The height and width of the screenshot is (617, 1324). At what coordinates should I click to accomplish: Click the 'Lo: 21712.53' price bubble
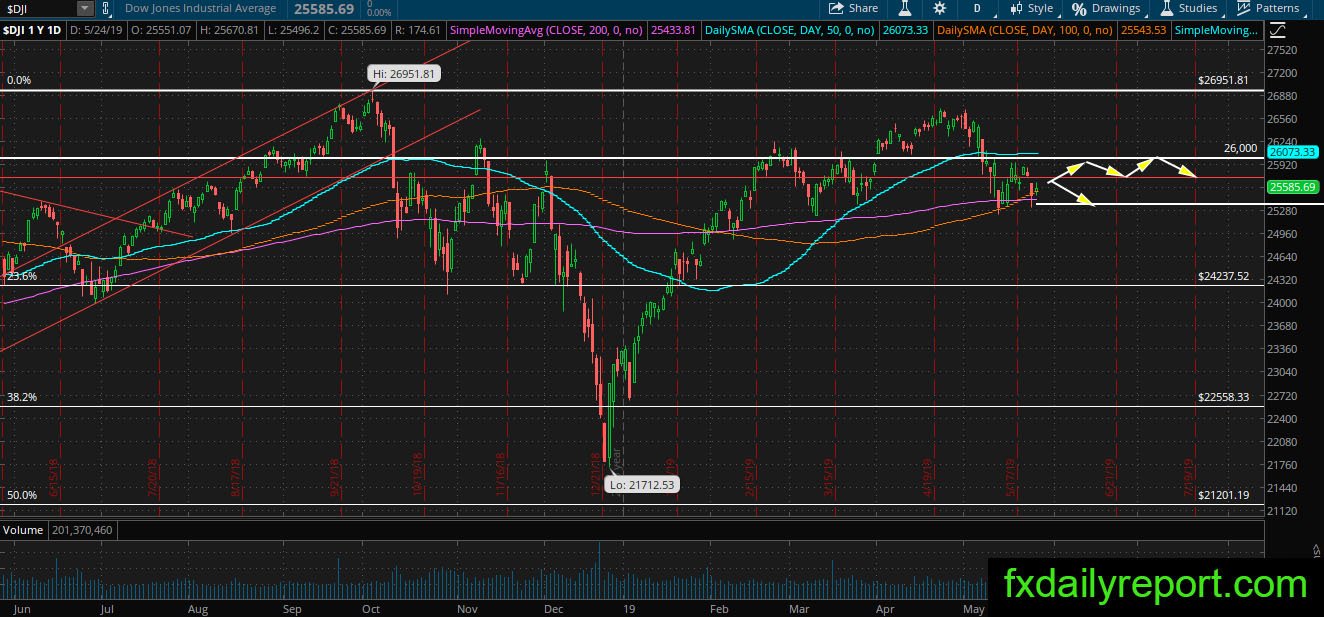644,484
